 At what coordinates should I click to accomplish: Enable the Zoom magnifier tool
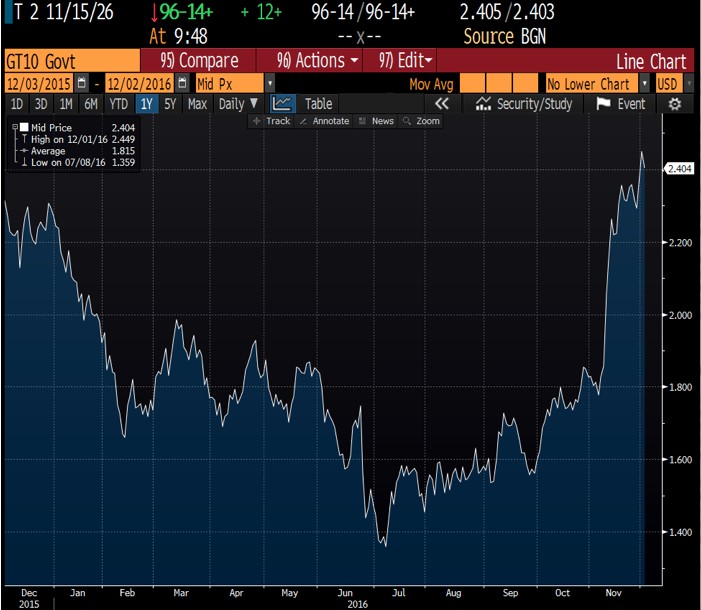(x=422, y=121)
